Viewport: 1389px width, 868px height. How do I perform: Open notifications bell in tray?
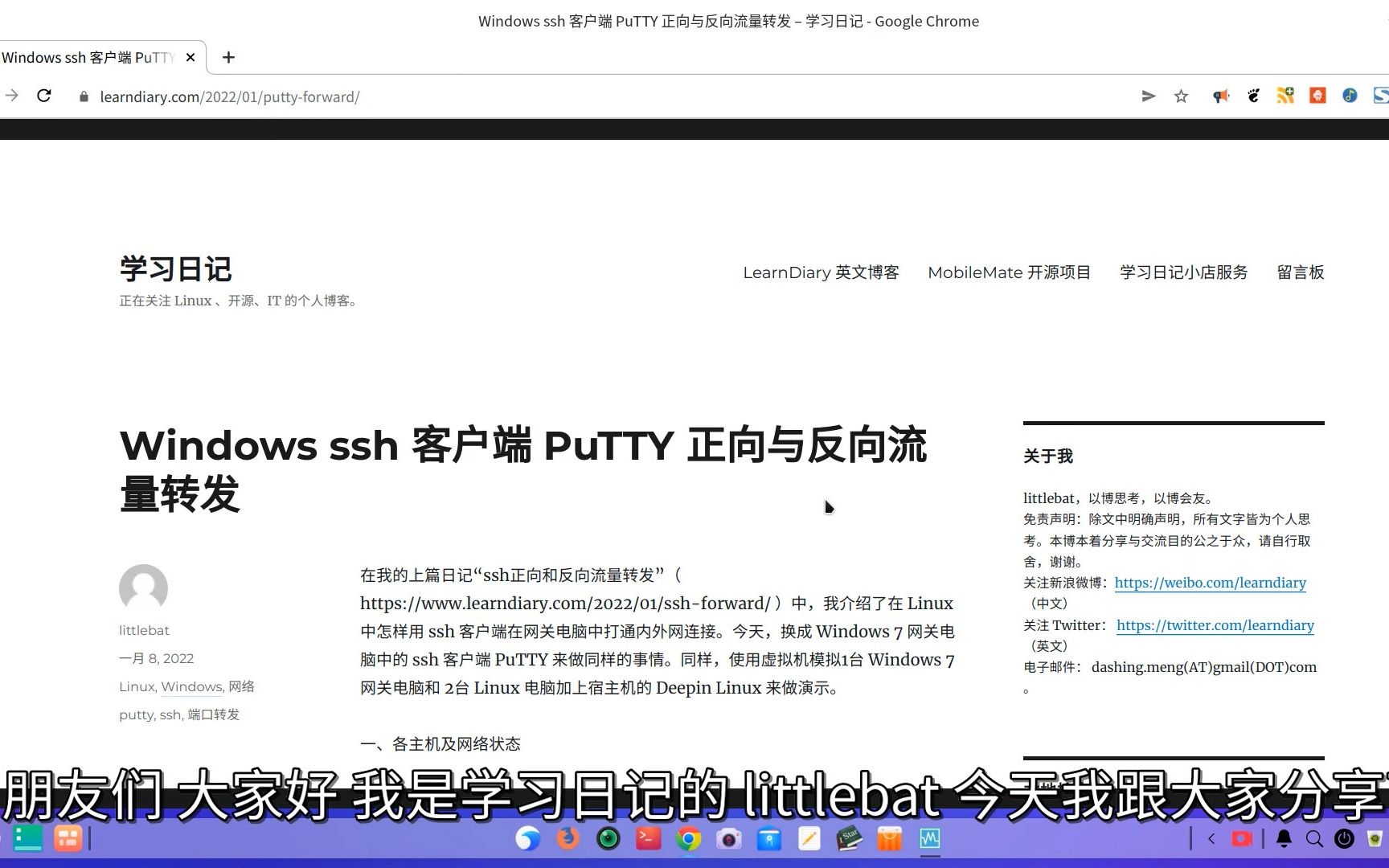(x=1284, y=838)
